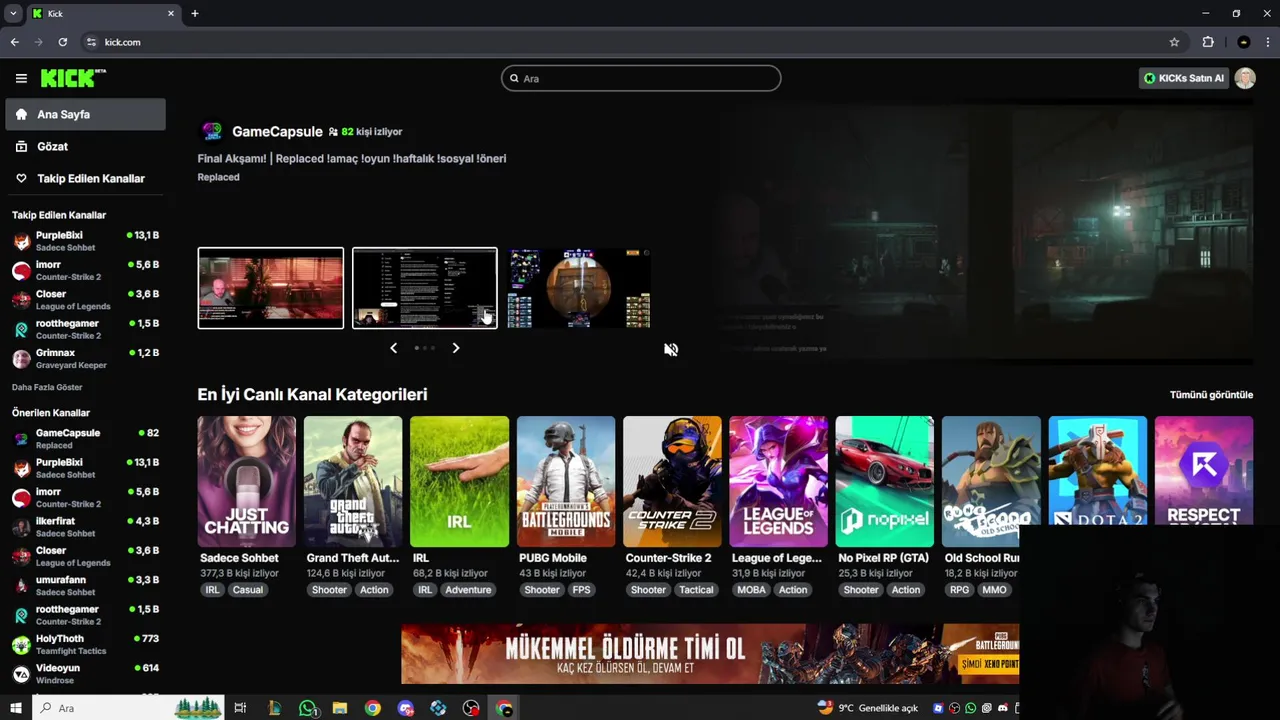
Task: Select second dark stream thumbnail in carousel
Action: [x=425, y=288]
